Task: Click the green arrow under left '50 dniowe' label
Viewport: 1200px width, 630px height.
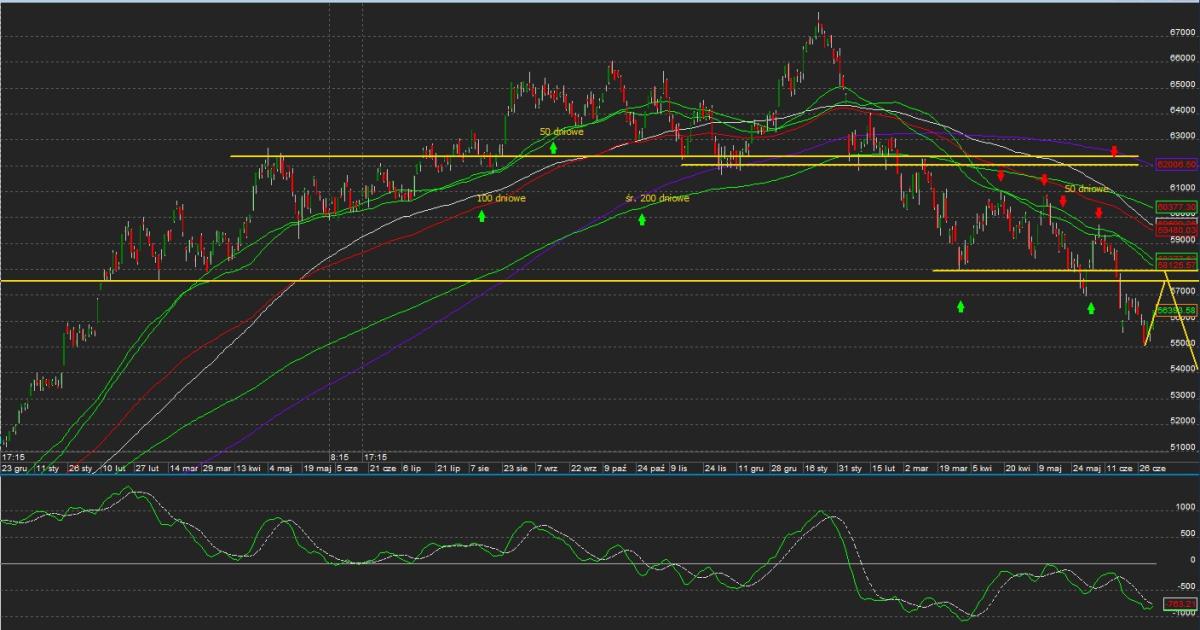Action: [x=552, y=147]
